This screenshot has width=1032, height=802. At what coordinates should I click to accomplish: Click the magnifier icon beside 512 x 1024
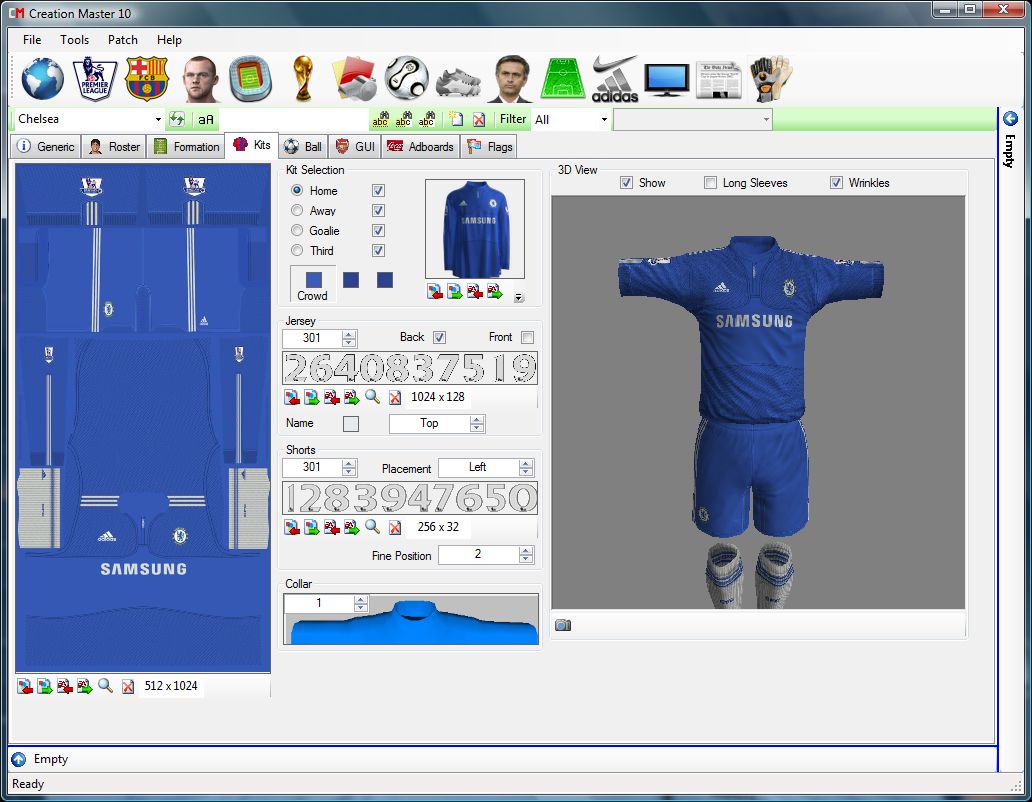[105, 686]
